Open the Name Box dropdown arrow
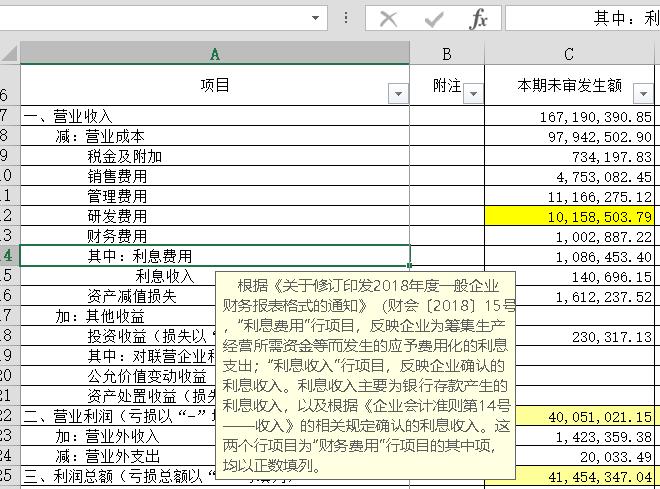Image resolution: width=660 pixels, height=489 pixels. (x=315, y=18)
